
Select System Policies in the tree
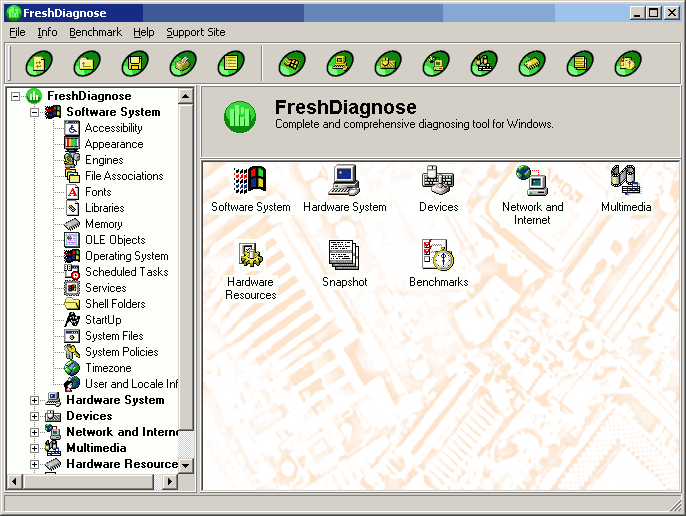tap(122, 352)
